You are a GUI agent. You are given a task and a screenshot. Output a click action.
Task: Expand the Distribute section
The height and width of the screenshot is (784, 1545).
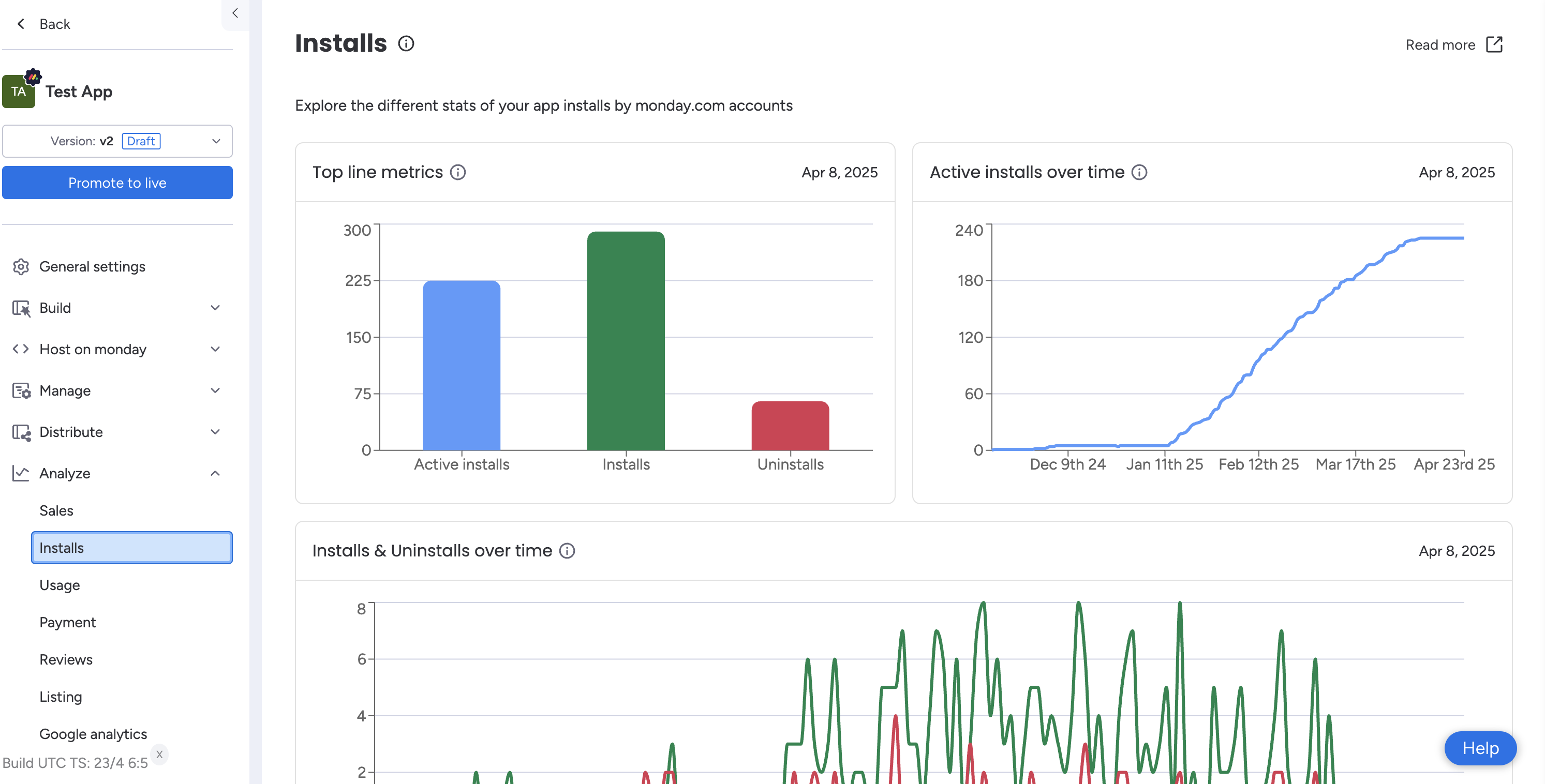coord(215,432)
